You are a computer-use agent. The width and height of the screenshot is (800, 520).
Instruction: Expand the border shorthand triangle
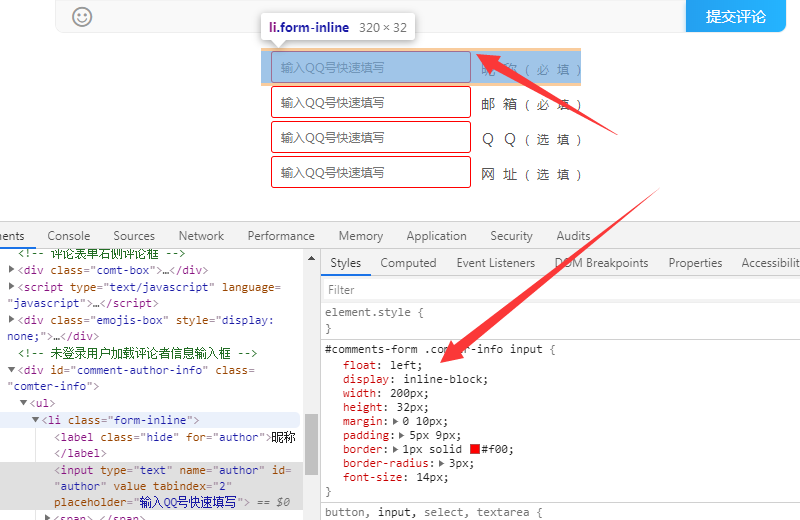click(x=395, y=450)
